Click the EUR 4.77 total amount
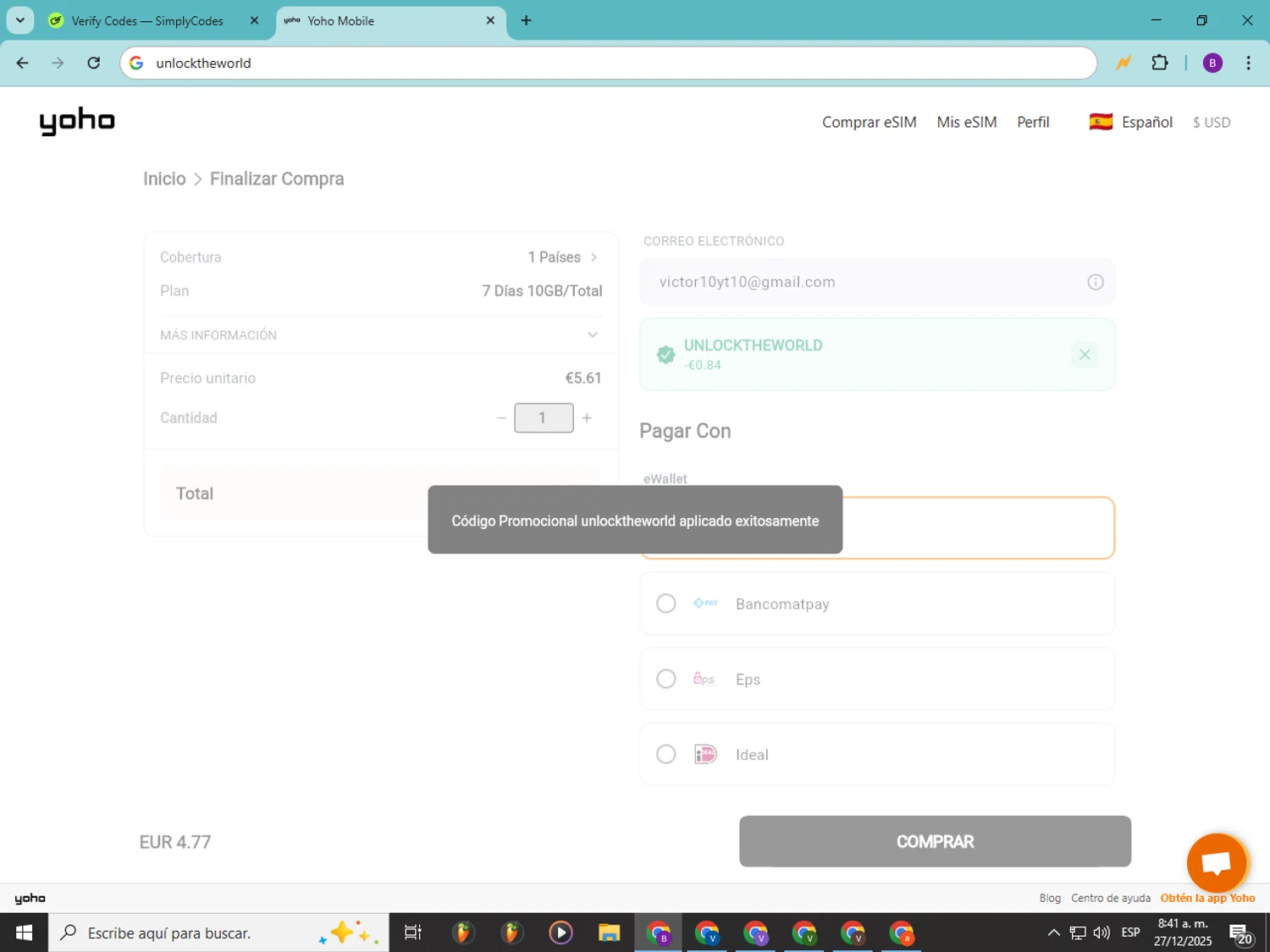This screenshot has width=1270, height=952. (175, 842)
